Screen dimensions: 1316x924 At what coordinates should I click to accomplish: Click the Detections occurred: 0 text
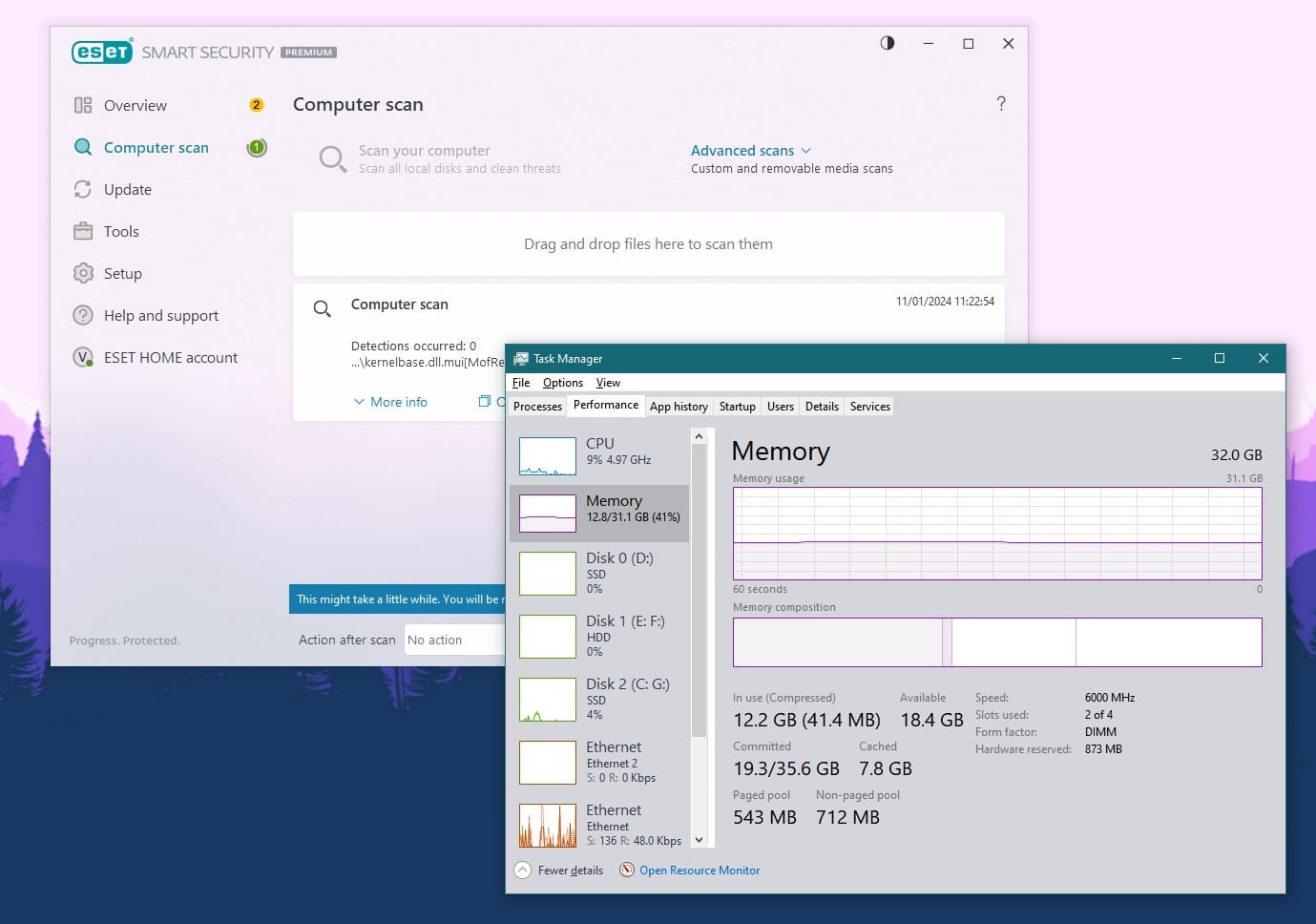(413, 346)
